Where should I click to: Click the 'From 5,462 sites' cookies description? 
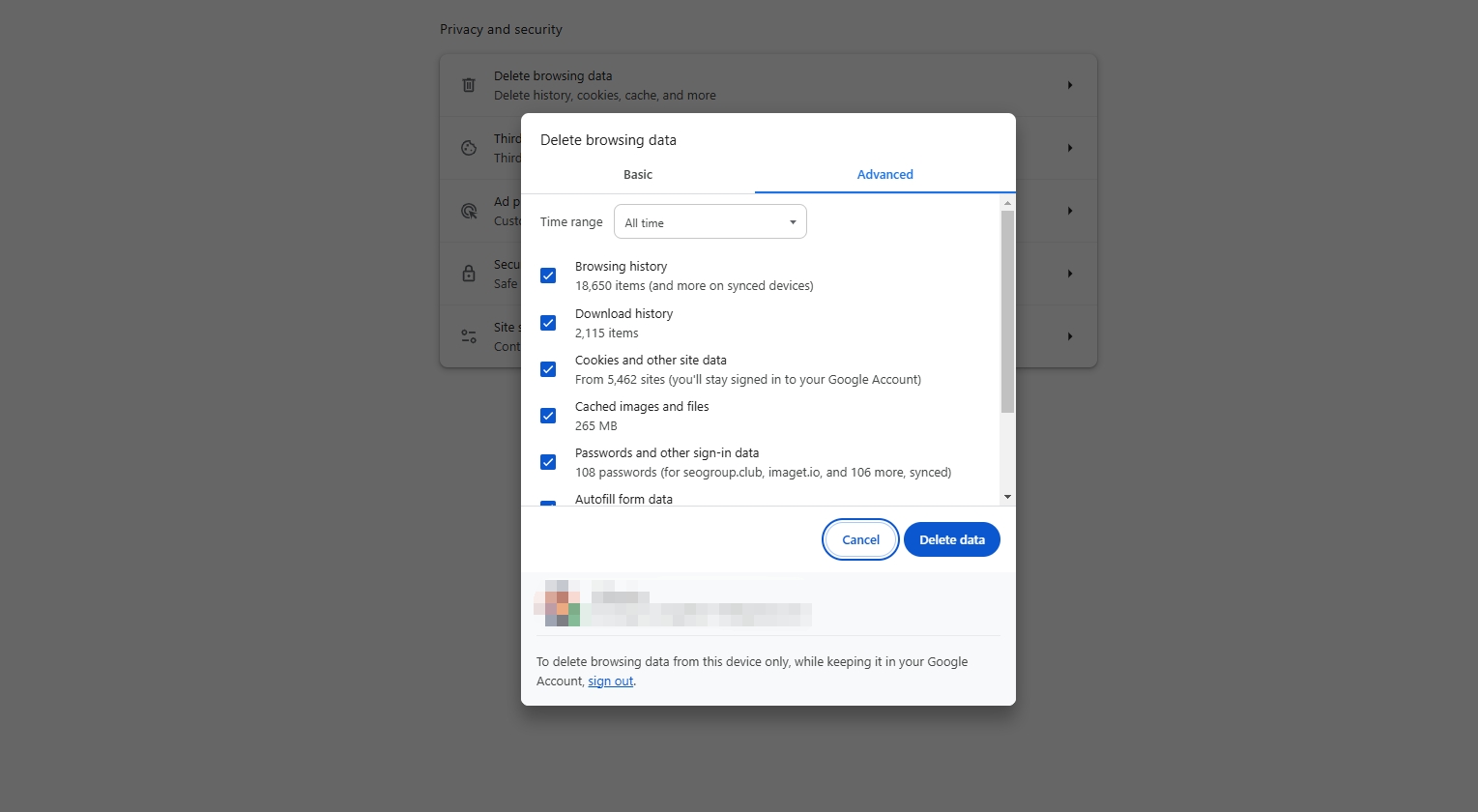point(748,380)
